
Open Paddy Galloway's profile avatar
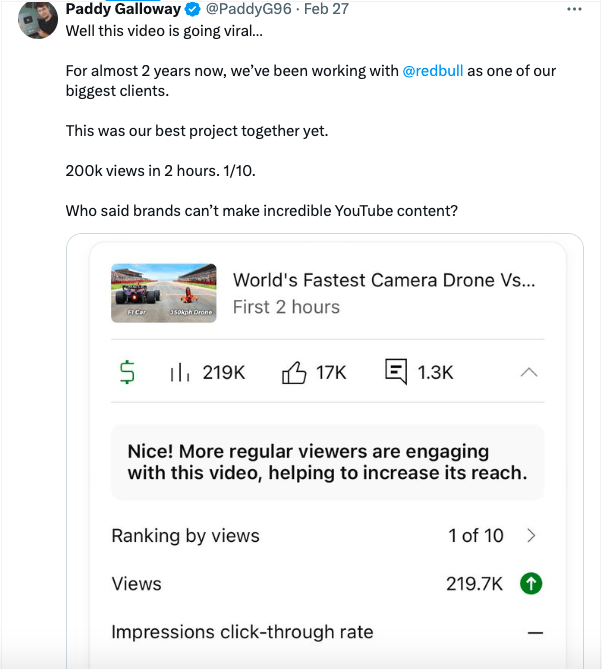[37, 18]
